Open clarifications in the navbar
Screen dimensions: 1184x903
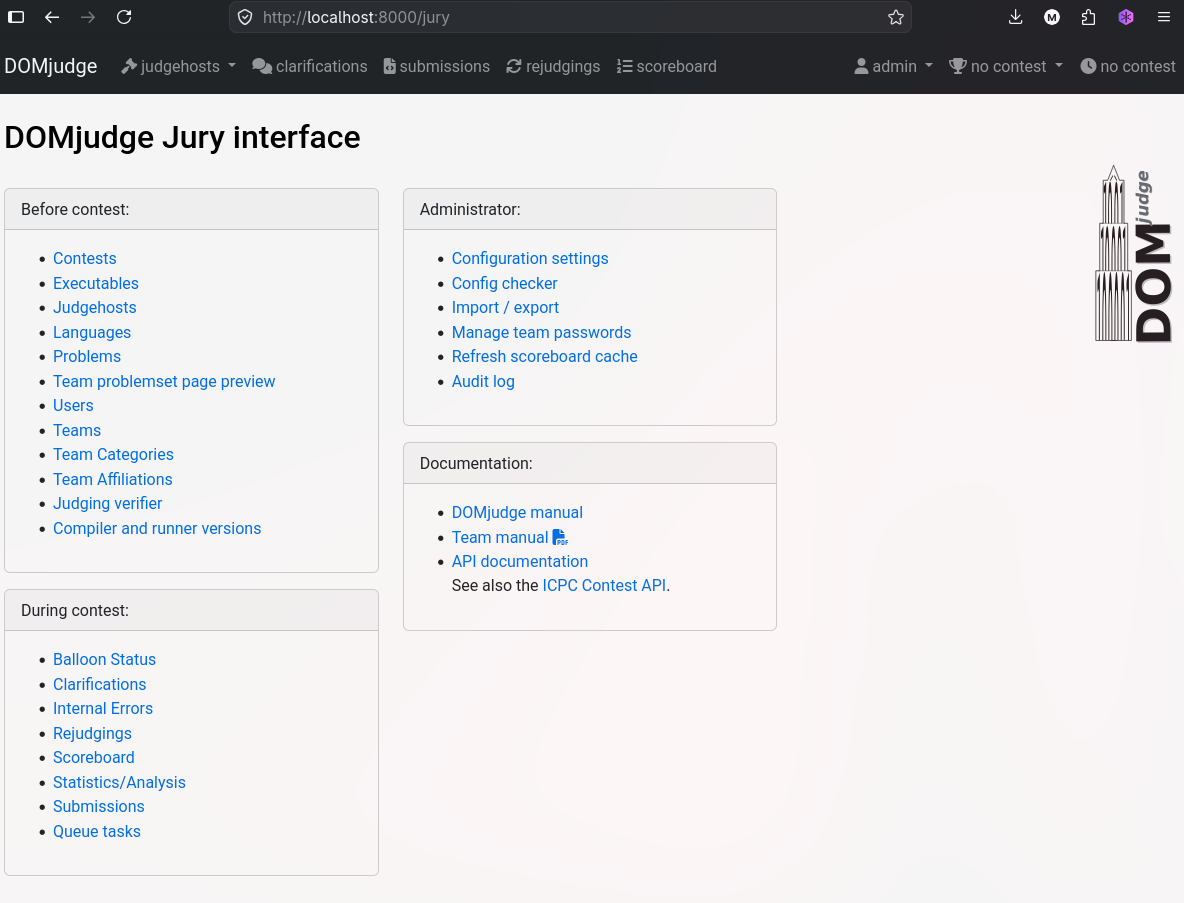[310, 66]
